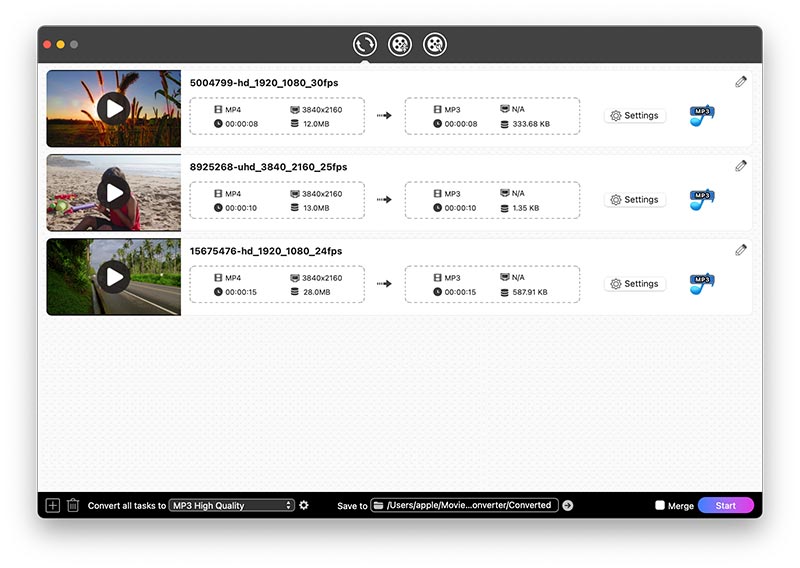Click MP3 format icon for 5004799-hd_1920_1080_30fps

click(x=702, y=116)
